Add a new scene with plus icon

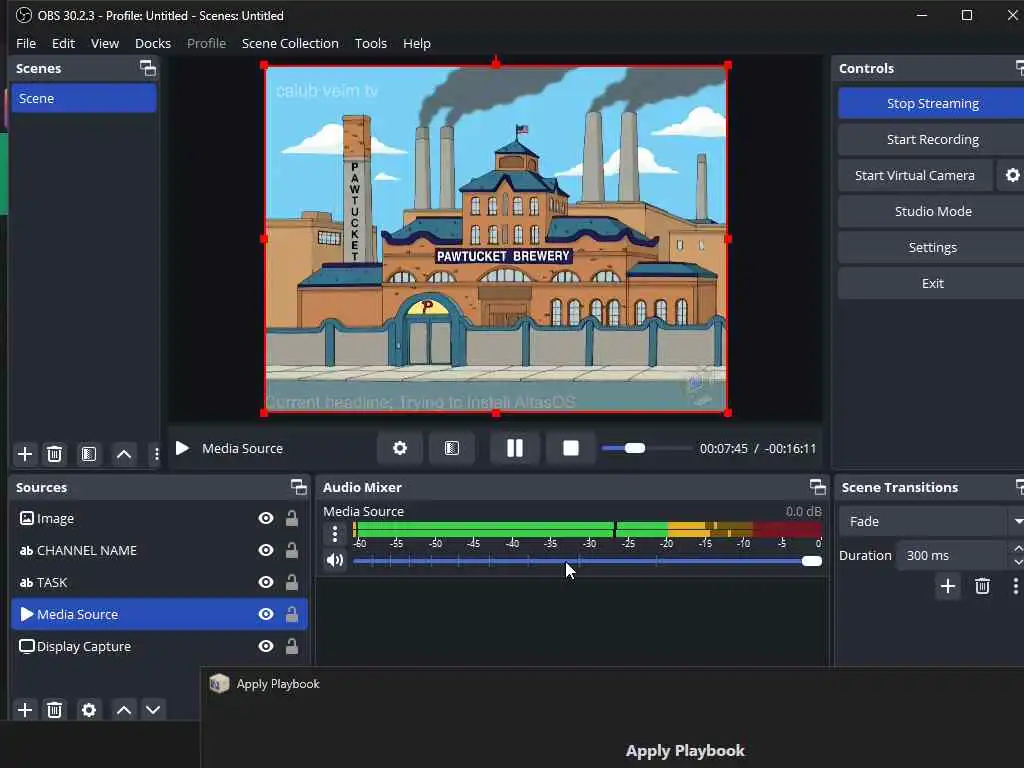click(x=25, y=454)
